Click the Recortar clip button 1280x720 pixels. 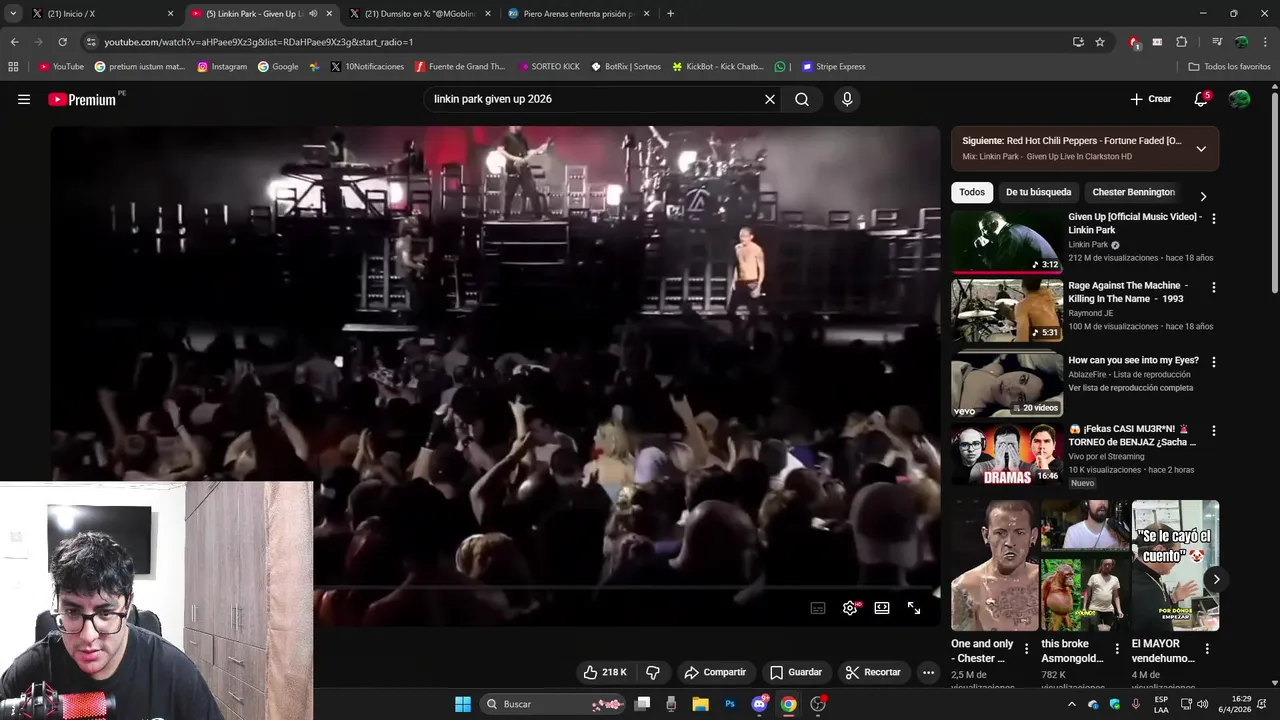coord(873,672)
